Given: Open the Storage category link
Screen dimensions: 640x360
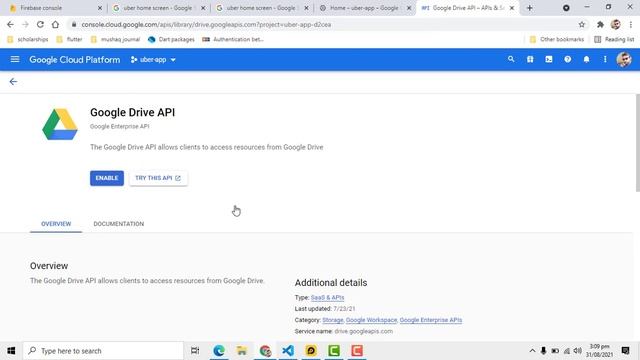Looking at the screenshot, I should (333, 320).
